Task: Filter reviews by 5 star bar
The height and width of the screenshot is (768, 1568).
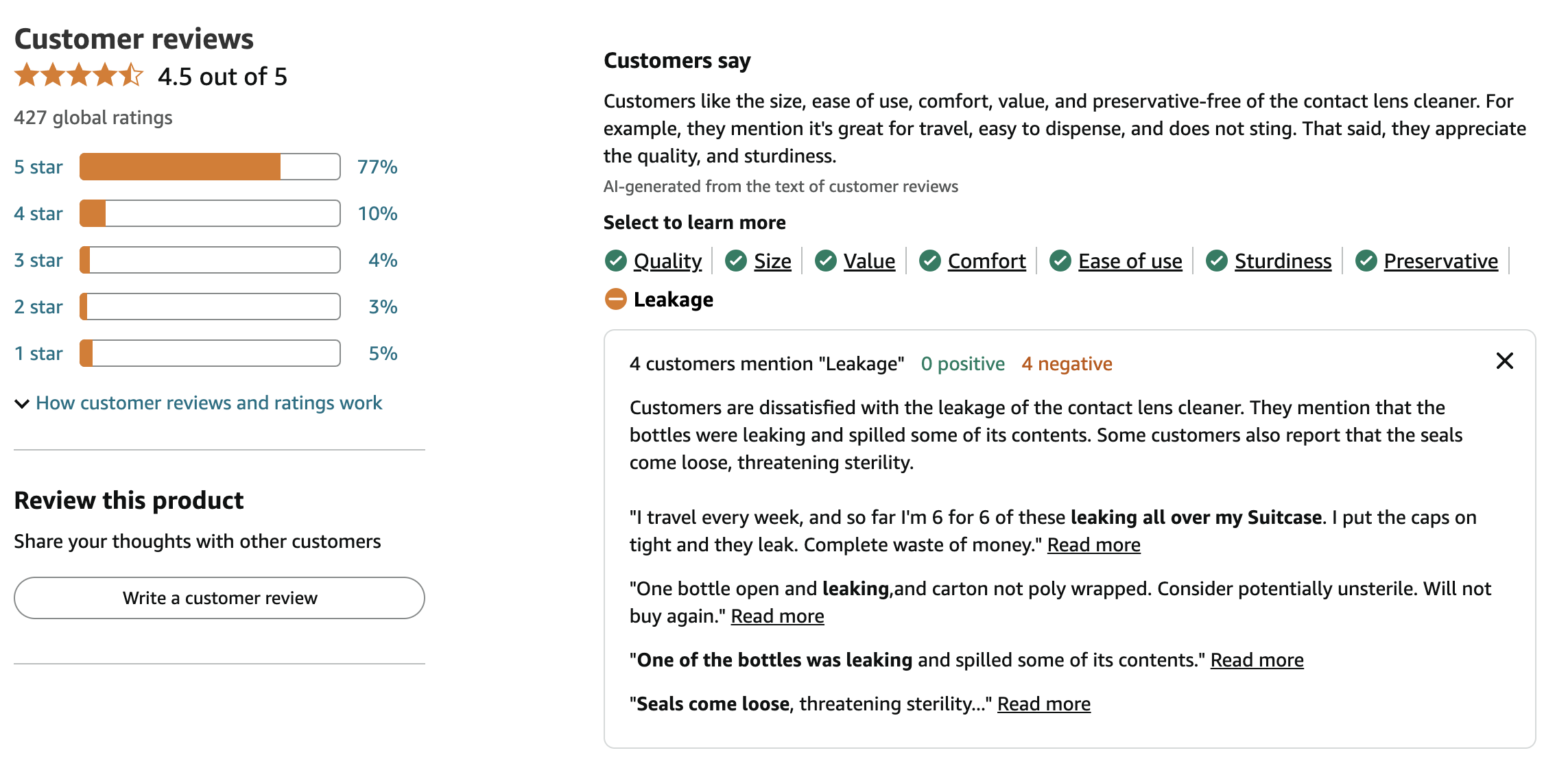Action: coord(210,167)
